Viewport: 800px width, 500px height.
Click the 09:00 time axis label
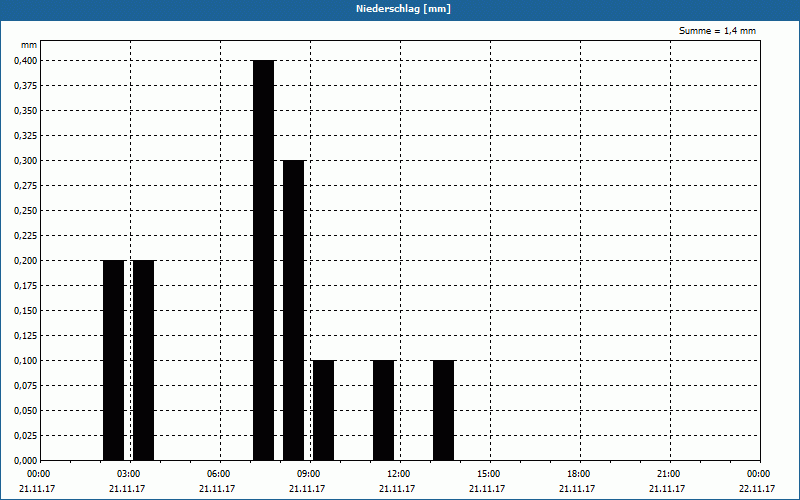(x=309, y=474)
